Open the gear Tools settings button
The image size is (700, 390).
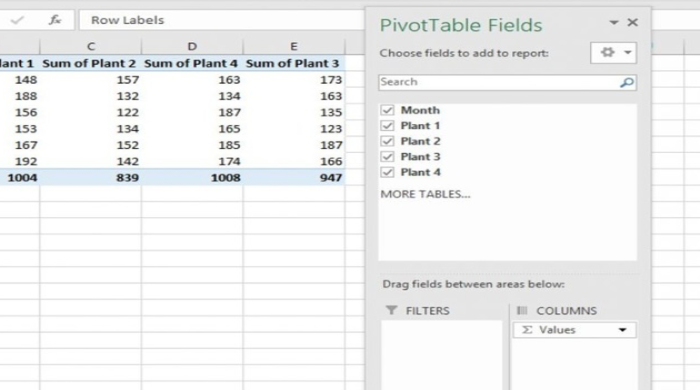pyautogui.click(x=607, y=53)
